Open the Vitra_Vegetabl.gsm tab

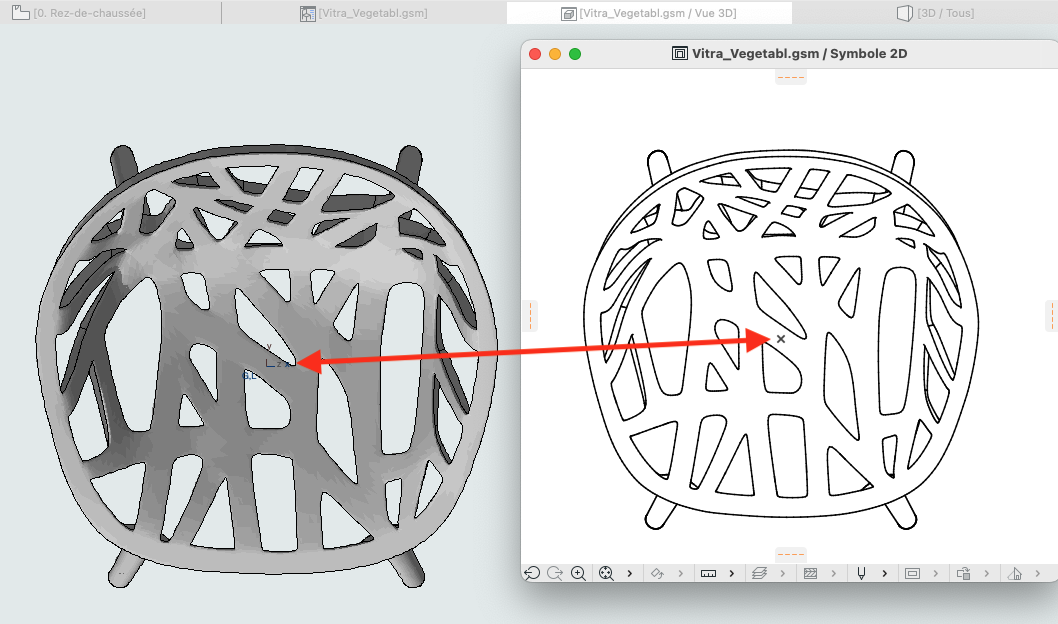[x=364, y=13]
